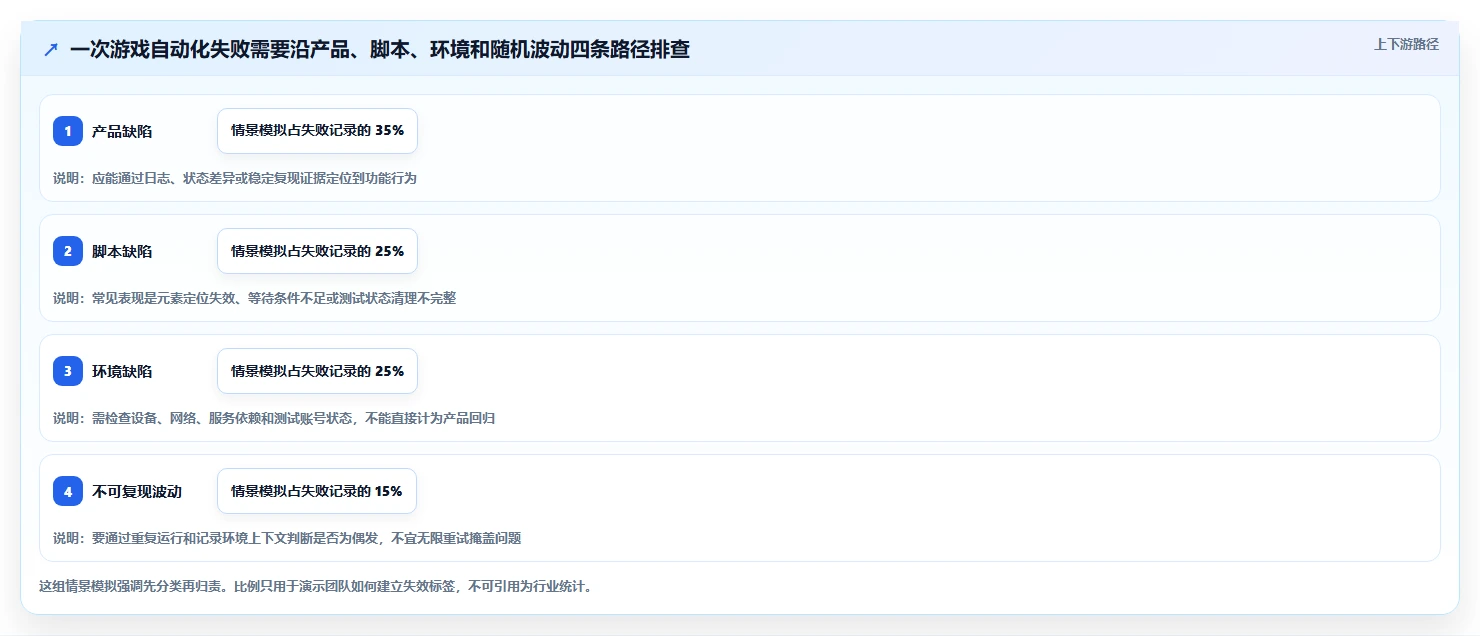Click the header title about 四条路径排查
This screenshot has height=636, width=1480.
pos(380,49)
